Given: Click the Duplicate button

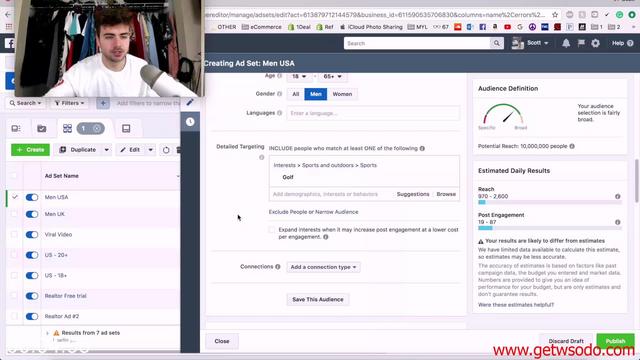Looking at the screenshot, I should coord(78,150).
